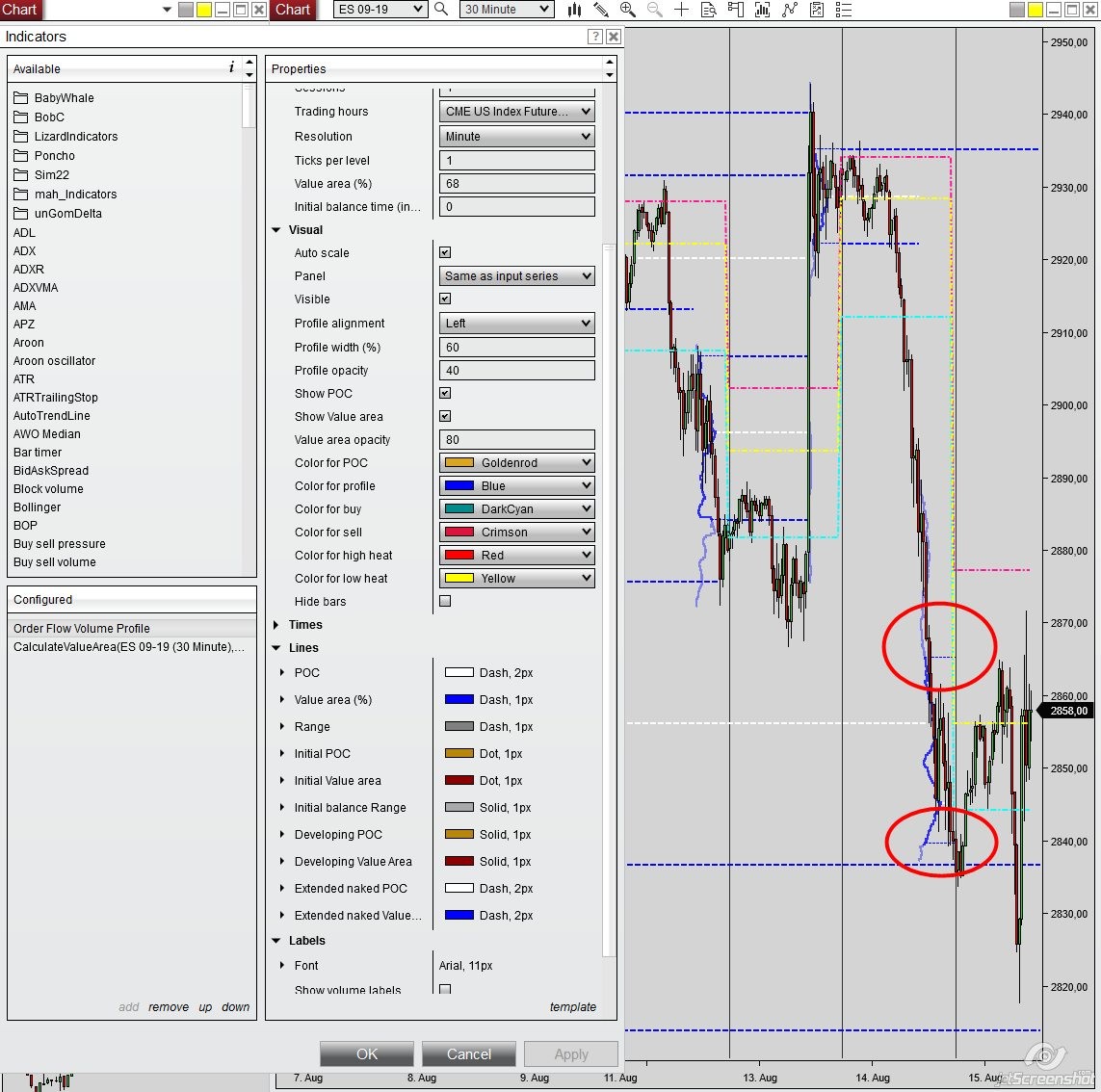Open the data box icon
This screenshot has width=1101, height=1092.
(709, 9)
